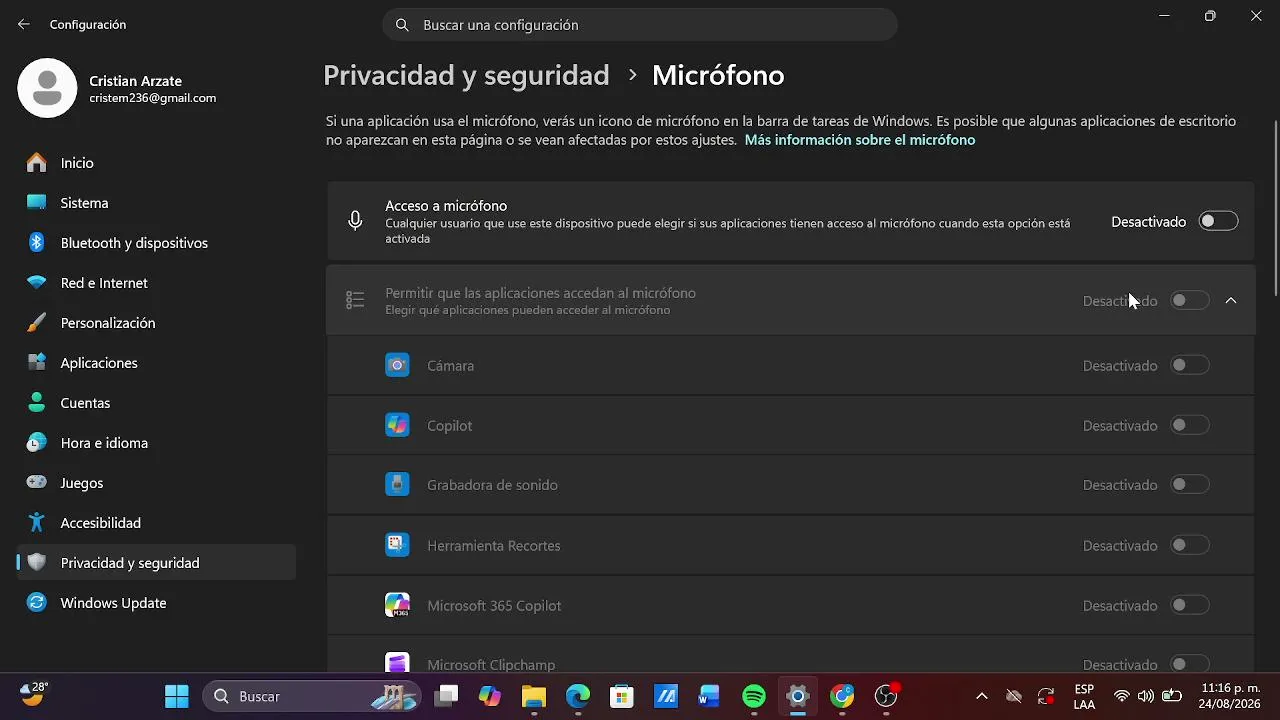Toggle microphone access for Microsoft 365 Copilot
This screenshot has width=1280, height=720.
pyautogui.click(x=1190, y=605)
